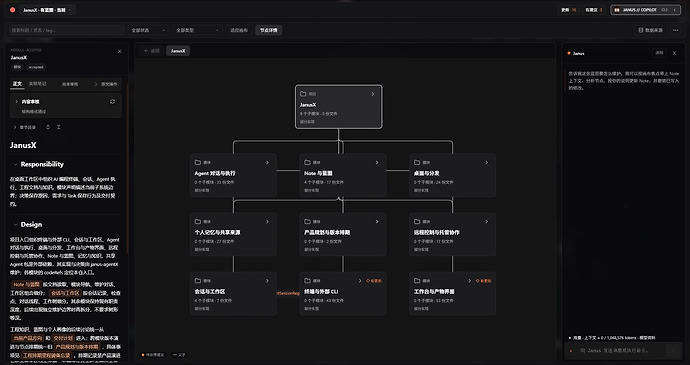
Task: Click the folder icon on the Note 与蓝图 node
Action: [308, 162]
